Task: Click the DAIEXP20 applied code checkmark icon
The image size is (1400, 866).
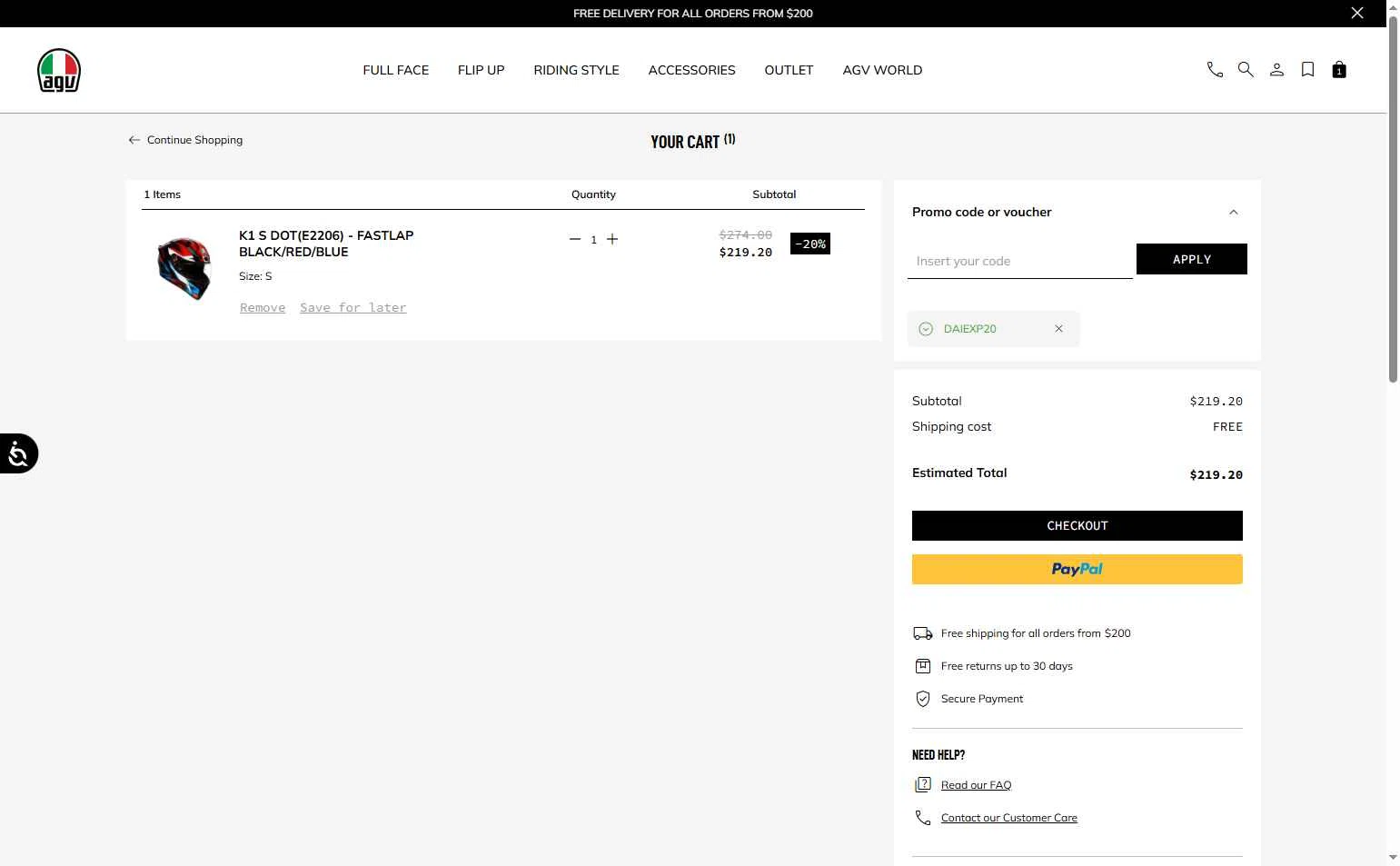Action: click(926, 329)
